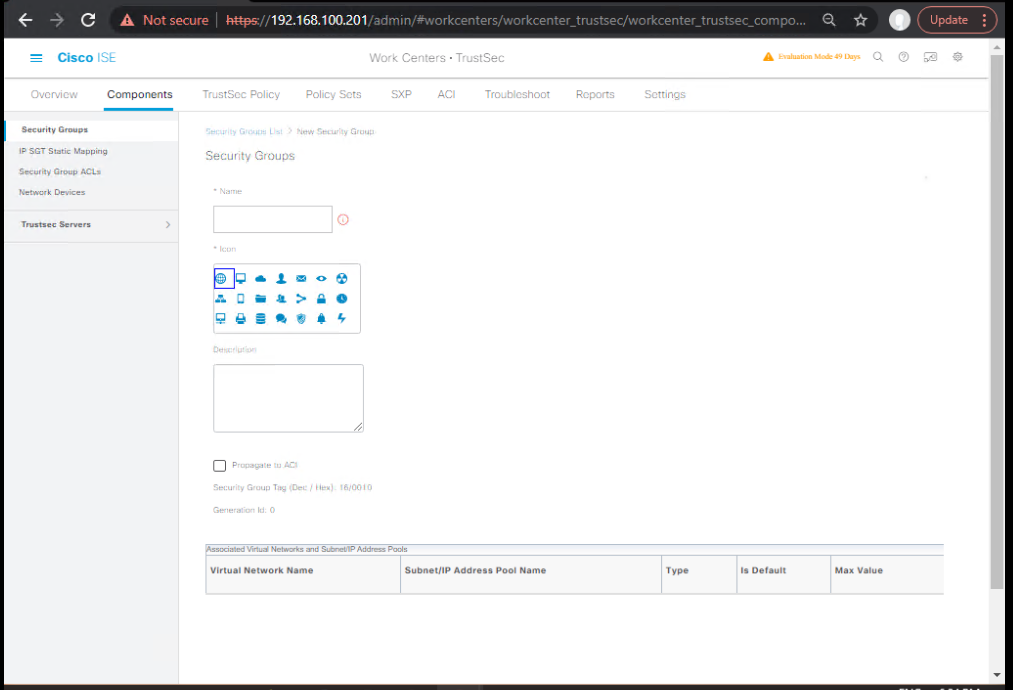1013x690 pixels.
Task: Select the radiation hazard icon
Action: click(342, 278)
